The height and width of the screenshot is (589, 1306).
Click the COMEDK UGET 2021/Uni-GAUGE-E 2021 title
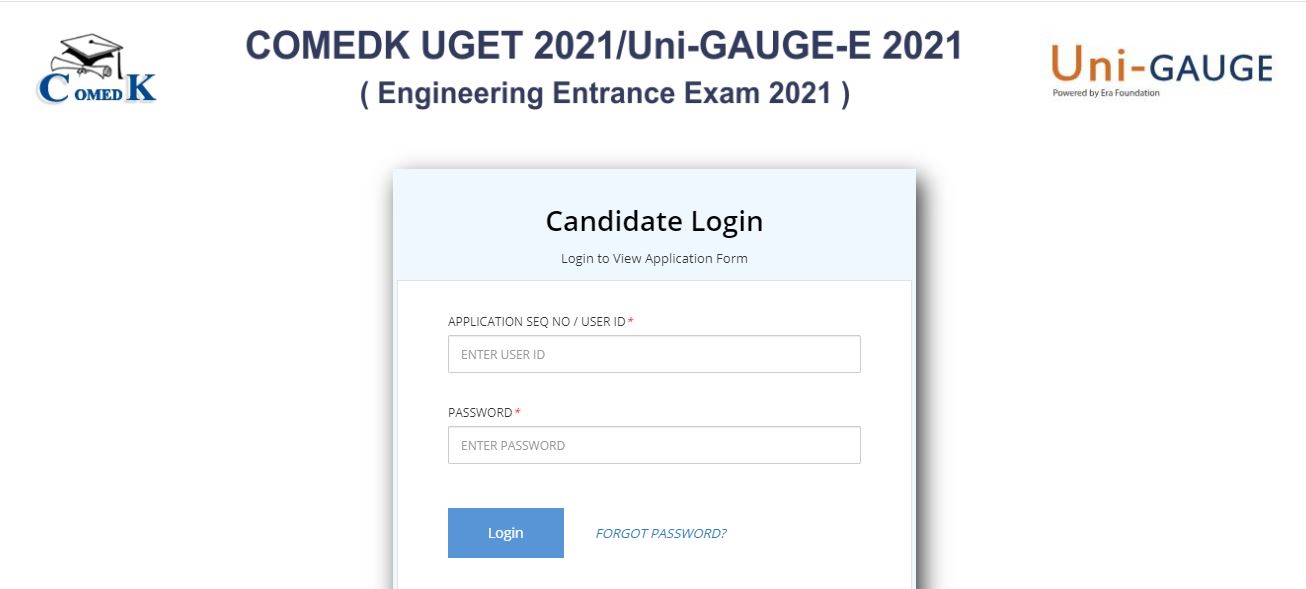pyautogui.click(x=603, y=46)
